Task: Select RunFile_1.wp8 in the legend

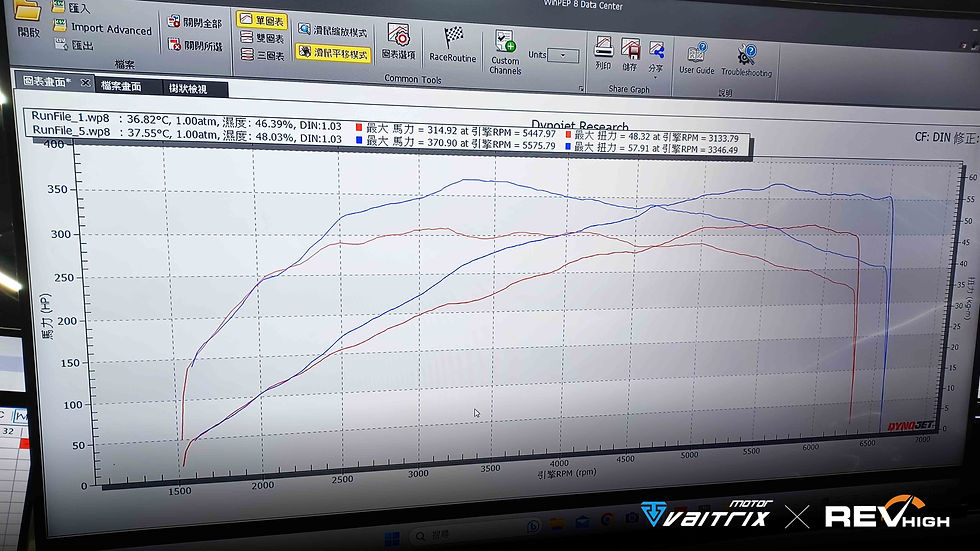Action: point(71,117)
